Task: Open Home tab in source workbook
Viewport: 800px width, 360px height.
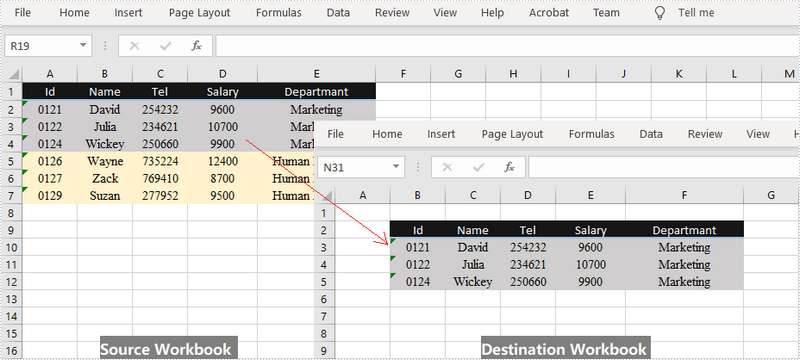Action: coord(74,13)
